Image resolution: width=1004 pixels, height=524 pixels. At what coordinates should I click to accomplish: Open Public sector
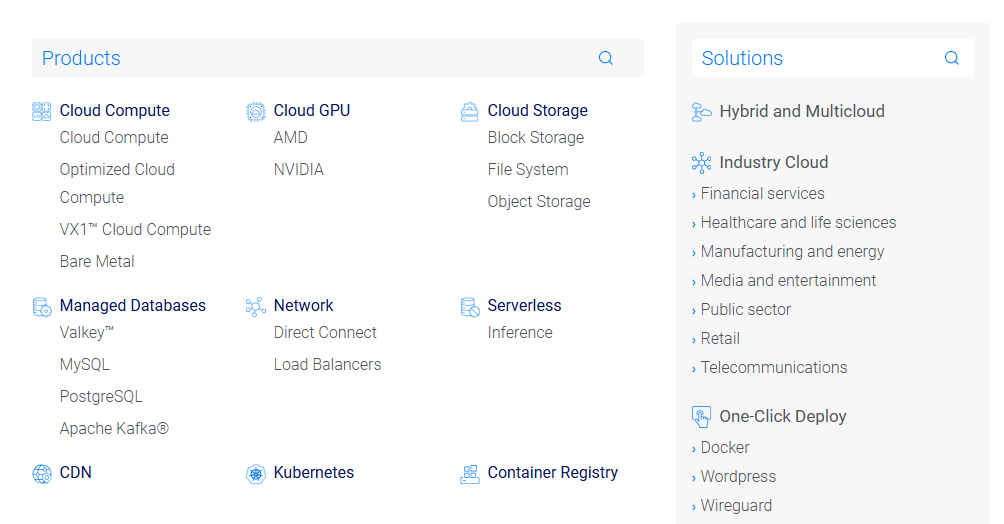[745, 309]
